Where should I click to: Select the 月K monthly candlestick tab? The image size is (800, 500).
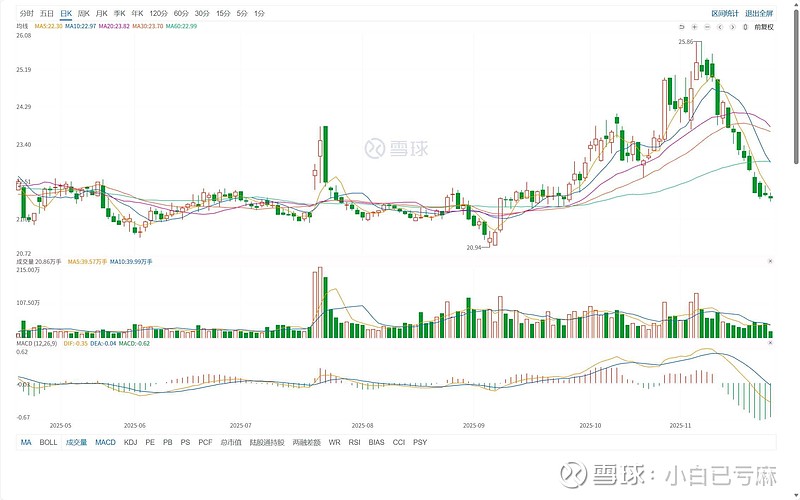(102, 13)
